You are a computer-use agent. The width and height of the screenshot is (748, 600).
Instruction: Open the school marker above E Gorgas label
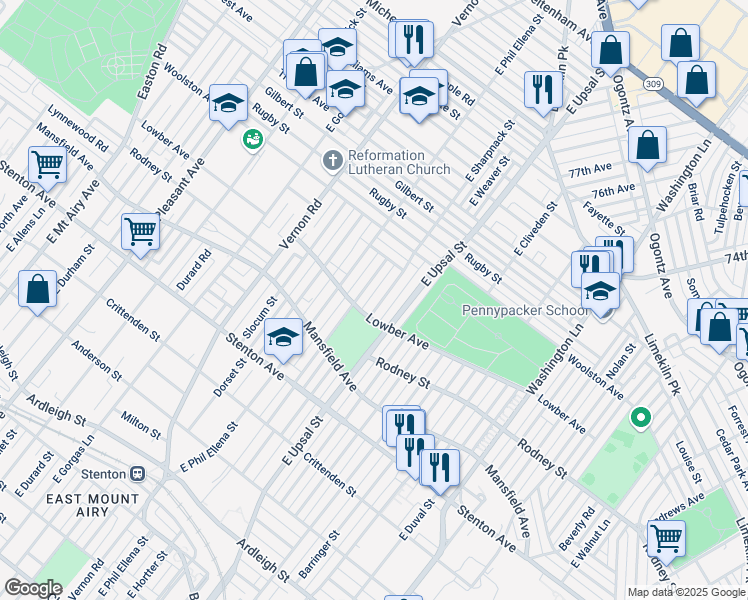345,90
